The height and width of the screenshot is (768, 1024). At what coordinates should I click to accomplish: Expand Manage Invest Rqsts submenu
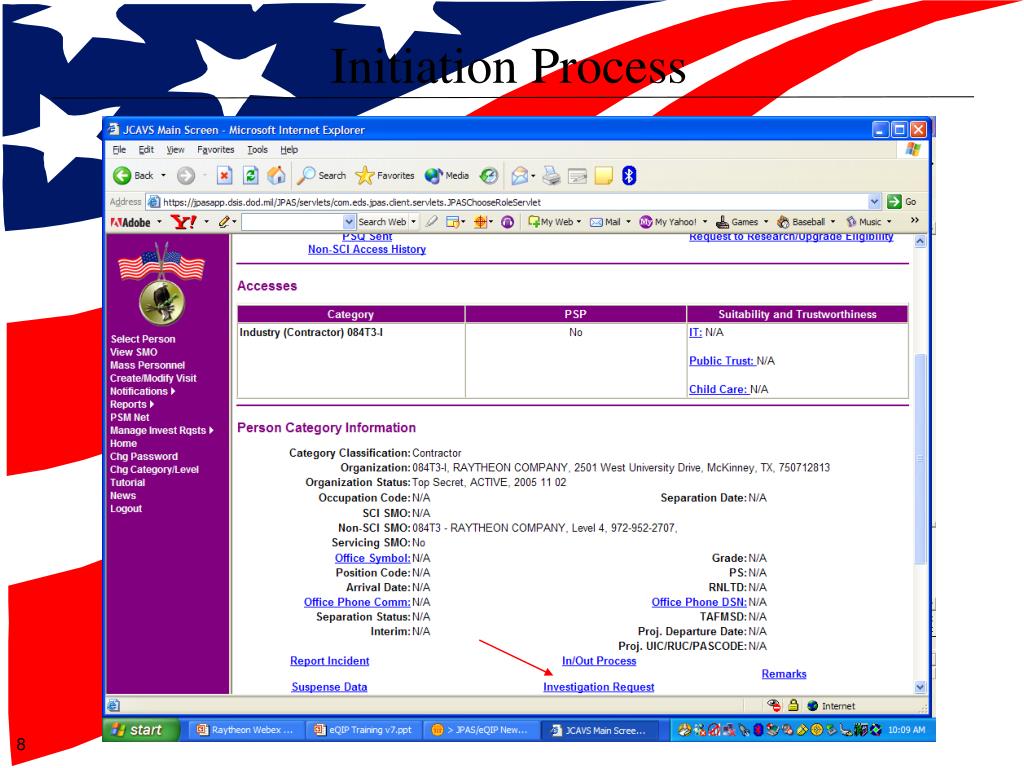(x=161, y=430)
